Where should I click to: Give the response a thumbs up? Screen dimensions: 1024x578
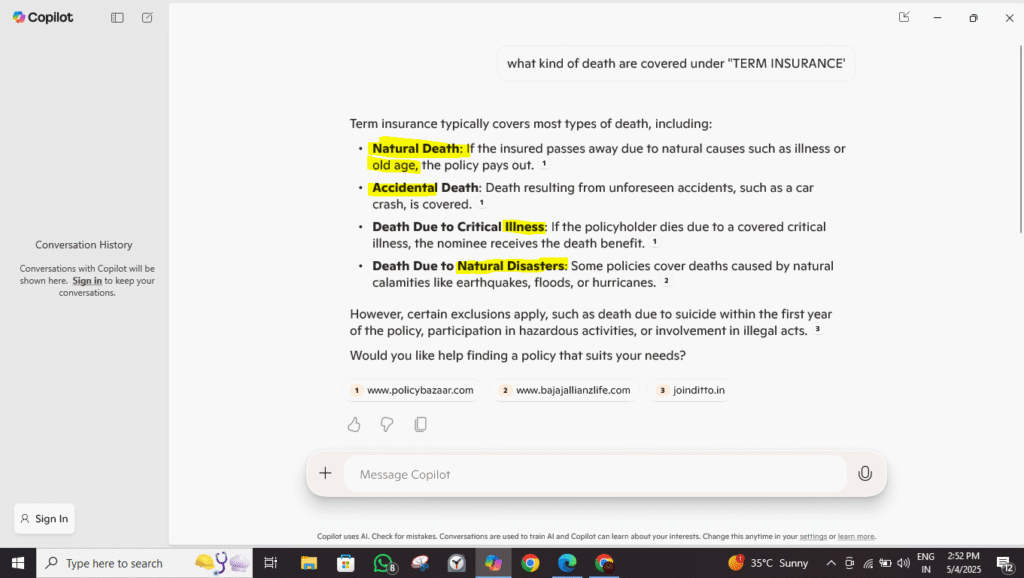click(x=354, y=425)
